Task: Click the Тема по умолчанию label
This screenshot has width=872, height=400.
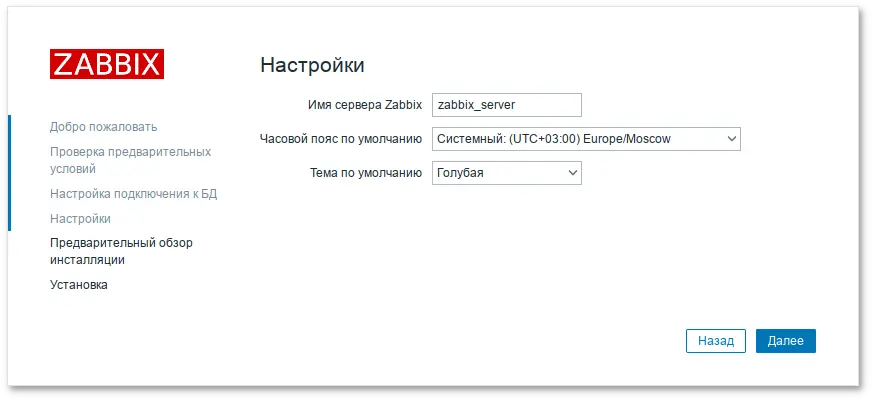Action: click(x=366, y=173)
